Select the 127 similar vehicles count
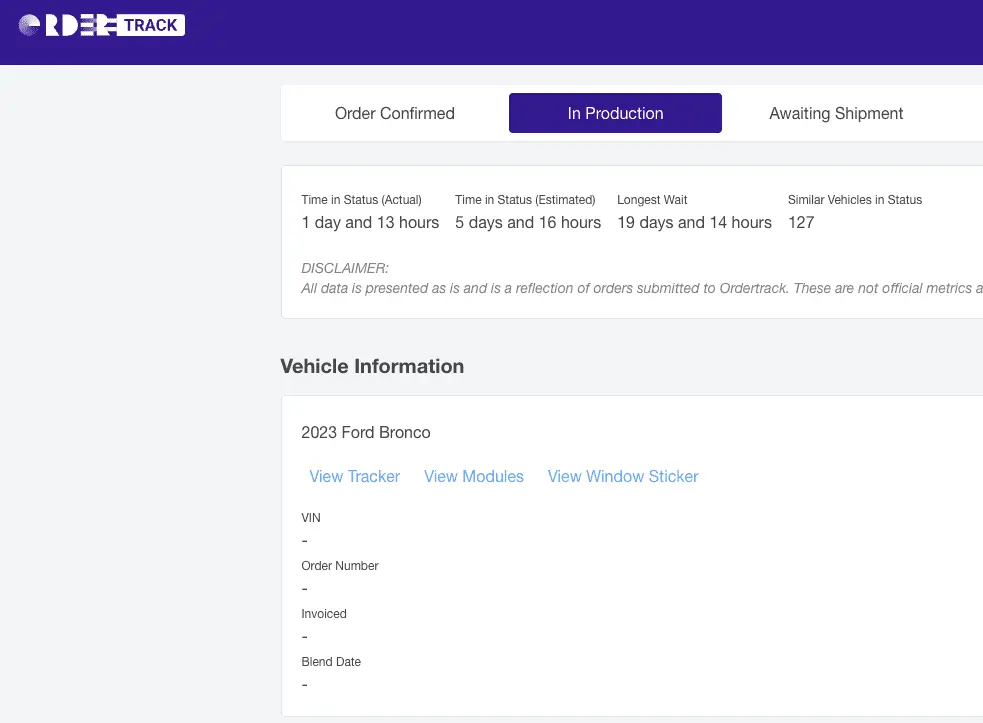Viewport: 983px width, 723px height. point(801,222)
